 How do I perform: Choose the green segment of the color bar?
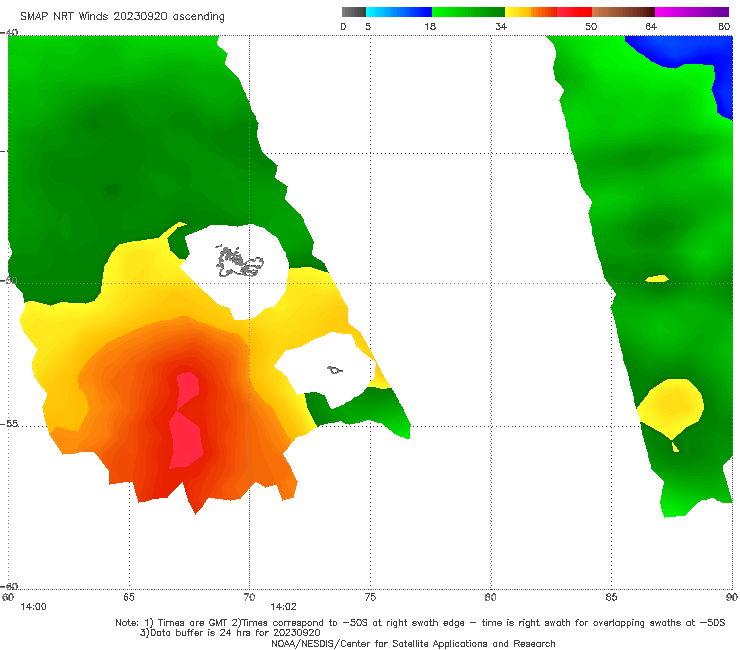468,12
